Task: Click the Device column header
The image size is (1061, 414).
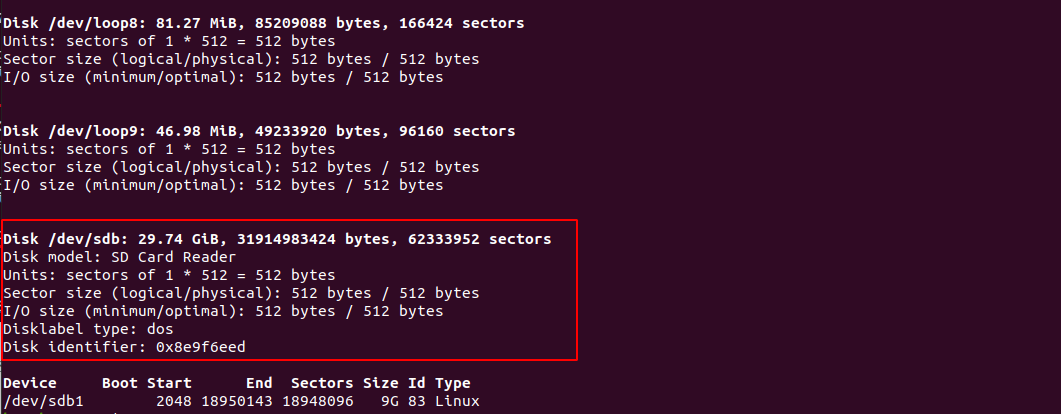Action: [x=30, y=384]
